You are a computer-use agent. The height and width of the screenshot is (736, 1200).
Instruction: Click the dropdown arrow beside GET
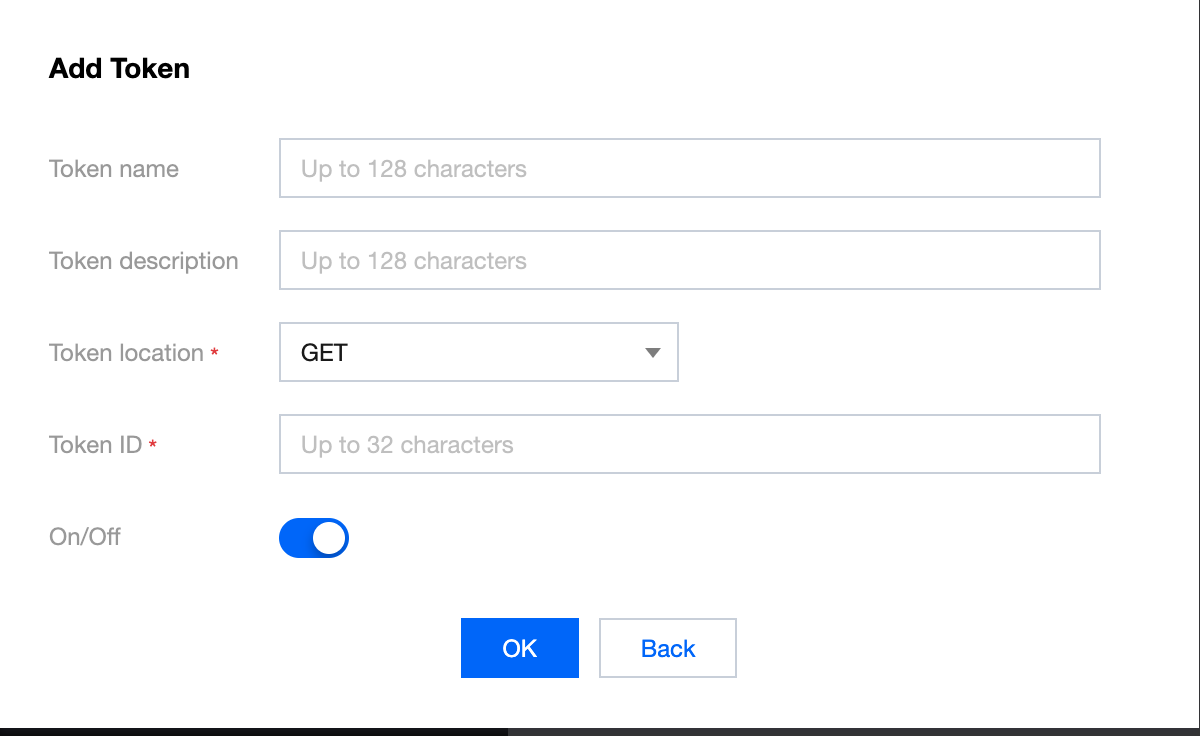[653, 353]
